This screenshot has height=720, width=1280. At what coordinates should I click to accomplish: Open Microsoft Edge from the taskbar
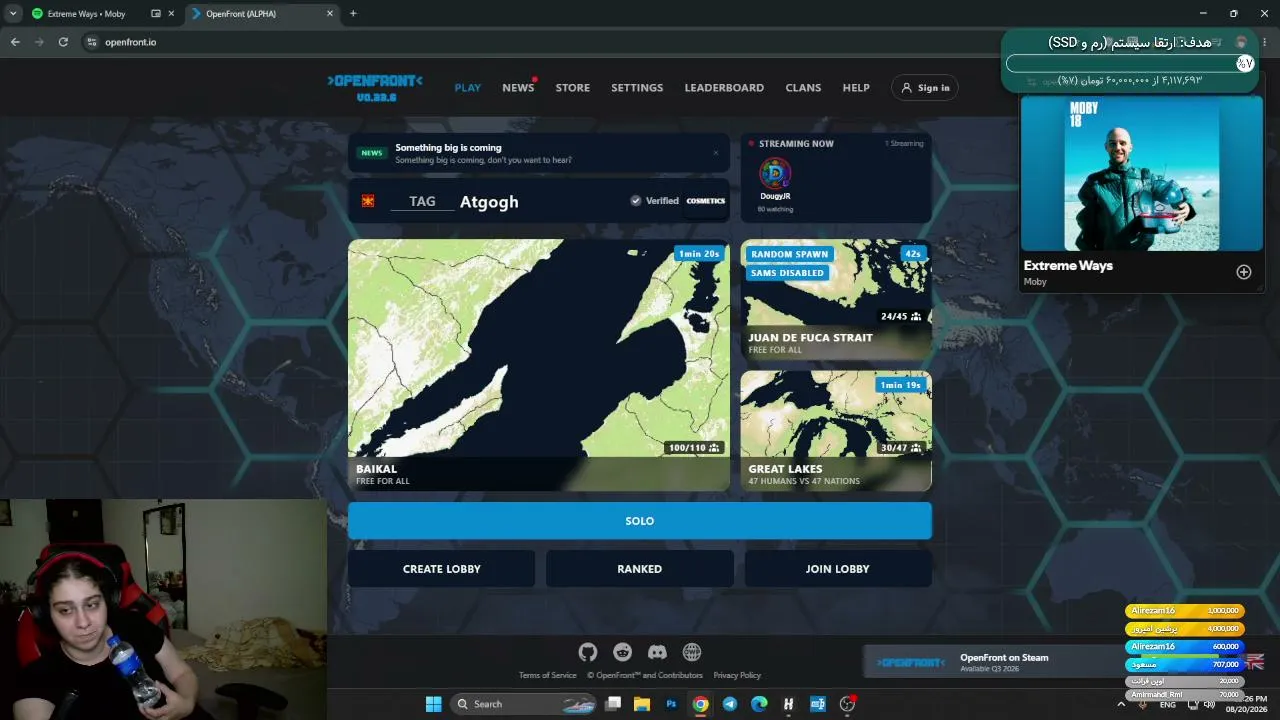click(x=759, y=704)
